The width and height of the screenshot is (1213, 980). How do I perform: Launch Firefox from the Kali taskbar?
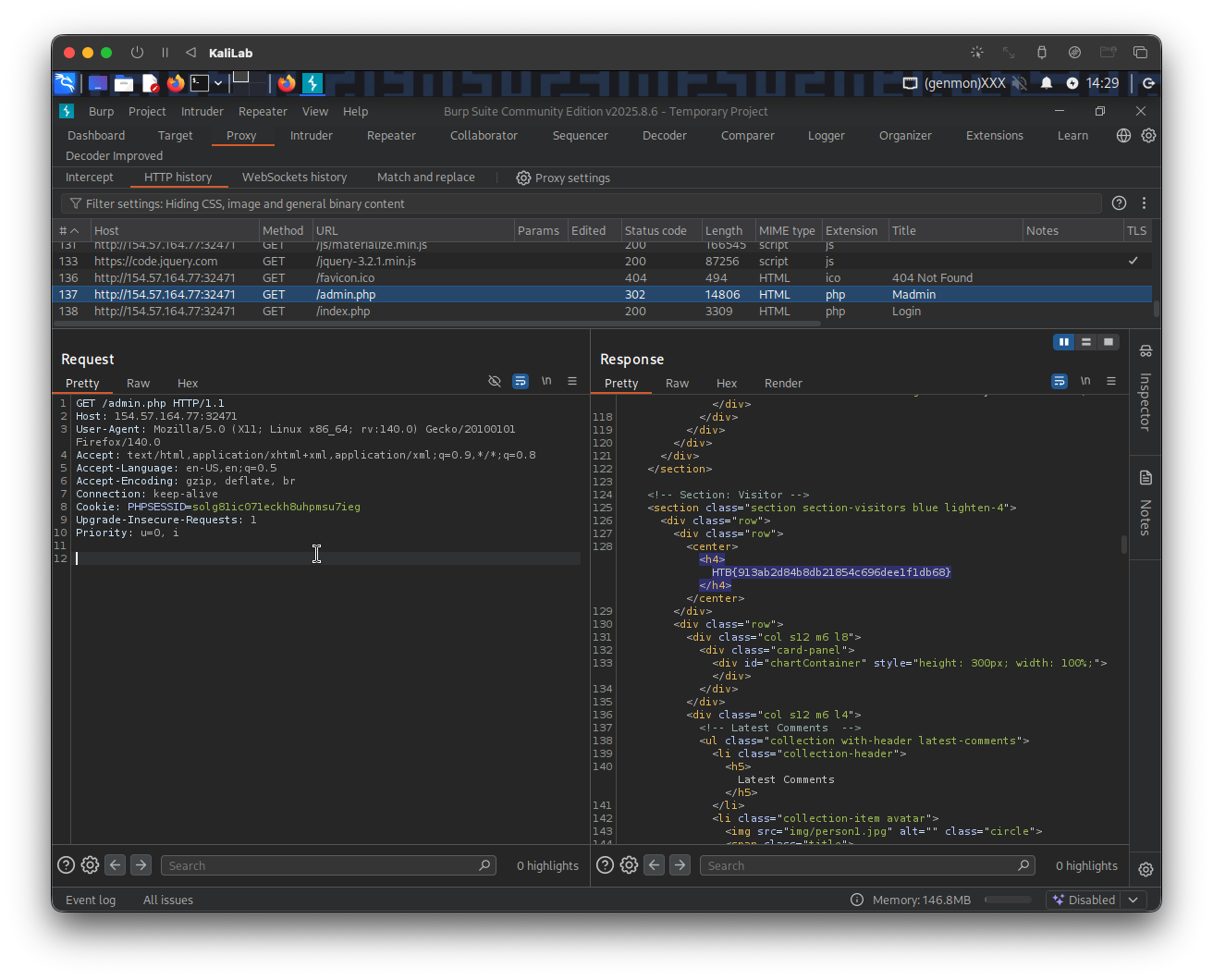pos(176,83)
